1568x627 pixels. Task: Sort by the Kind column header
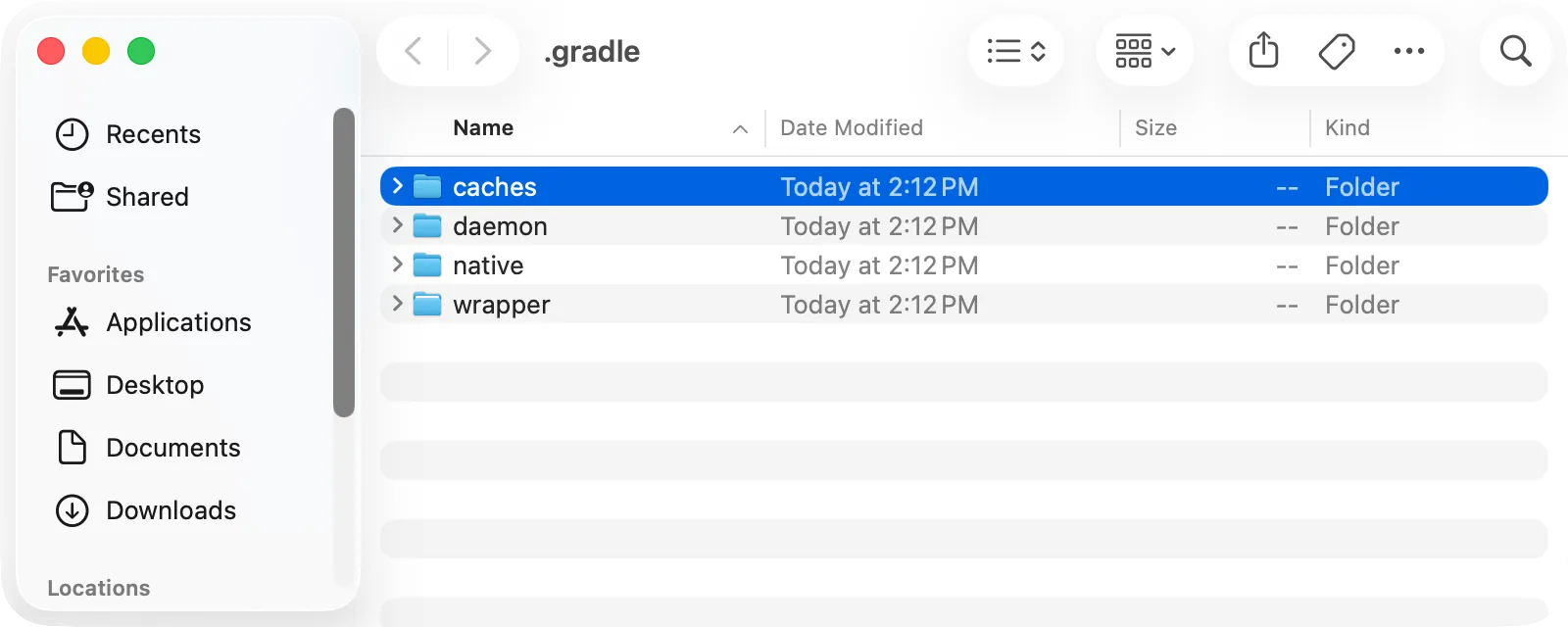click(1347, 128)
